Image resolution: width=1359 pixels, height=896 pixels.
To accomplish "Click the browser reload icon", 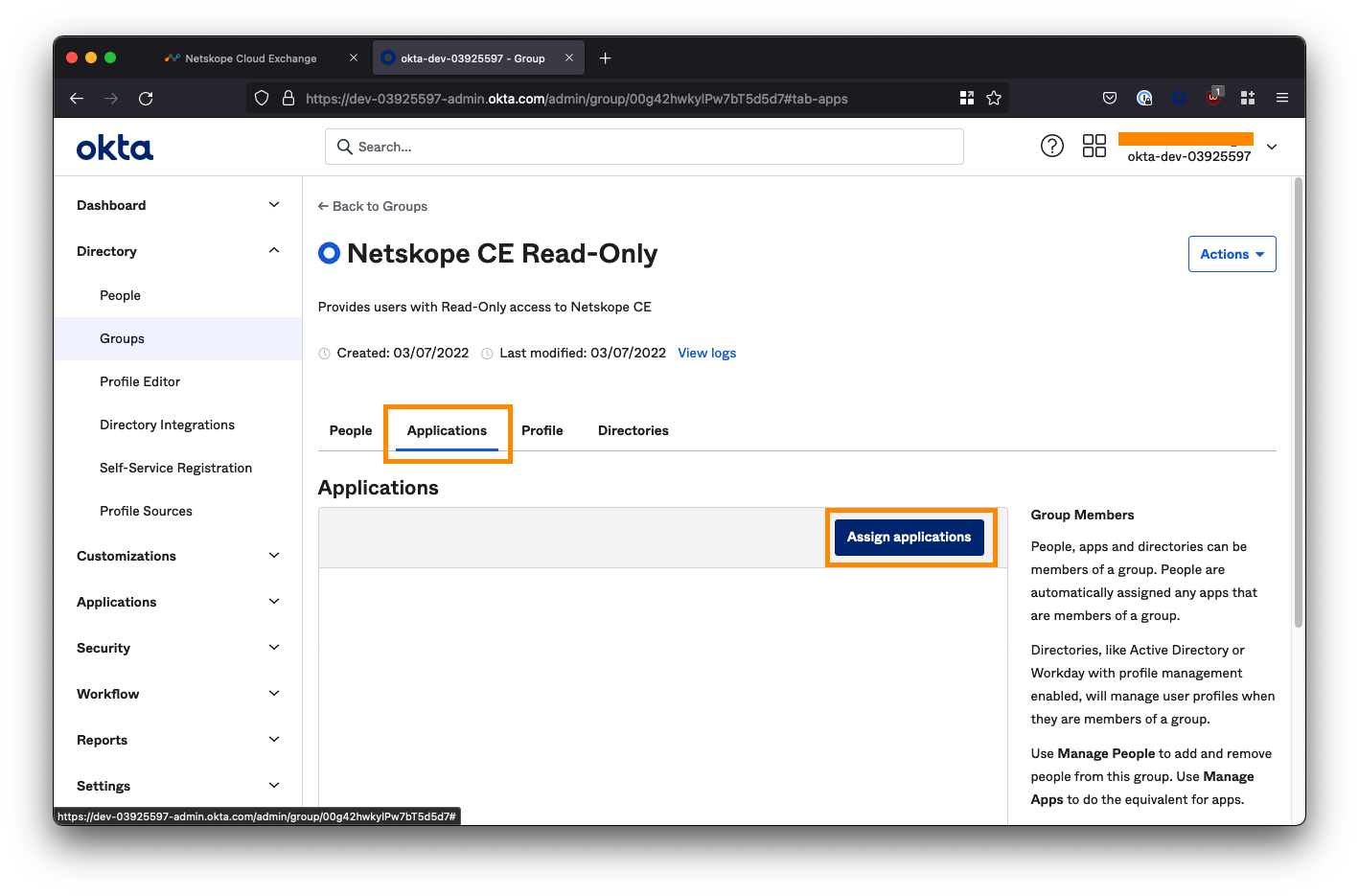I will [146, 98].
